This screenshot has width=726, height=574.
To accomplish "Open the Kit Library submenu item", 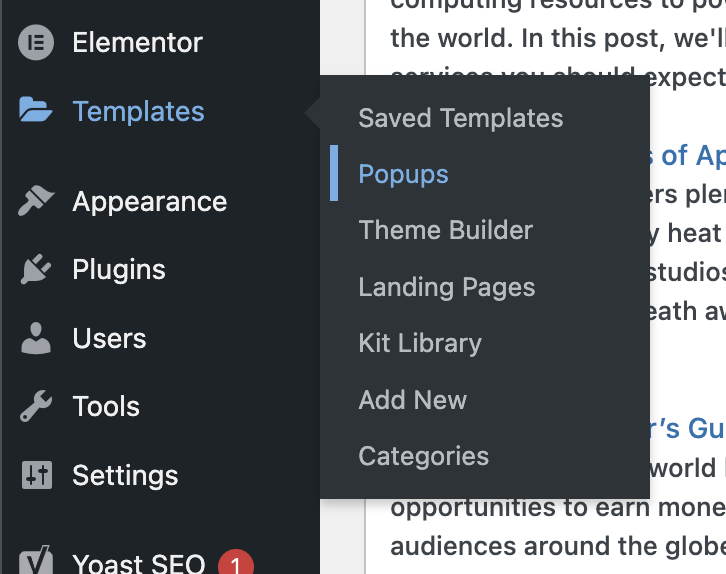I will [x=420, y=343].
